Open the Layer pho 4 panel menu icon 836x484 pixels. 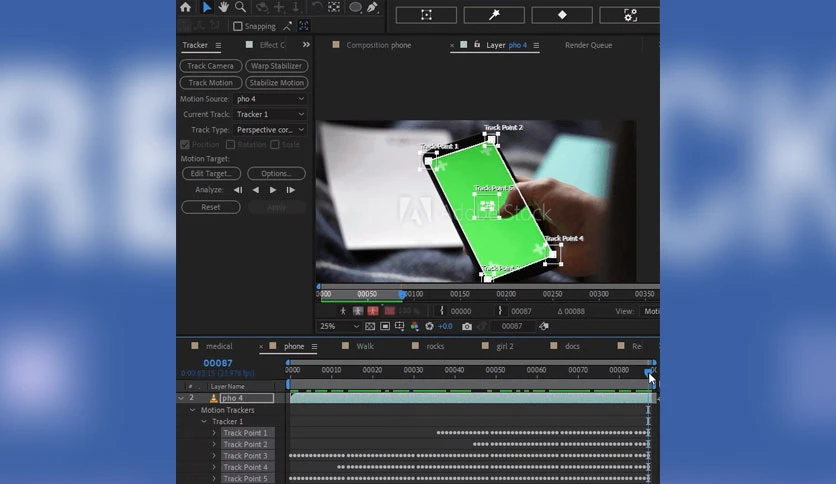coord(536,45)
